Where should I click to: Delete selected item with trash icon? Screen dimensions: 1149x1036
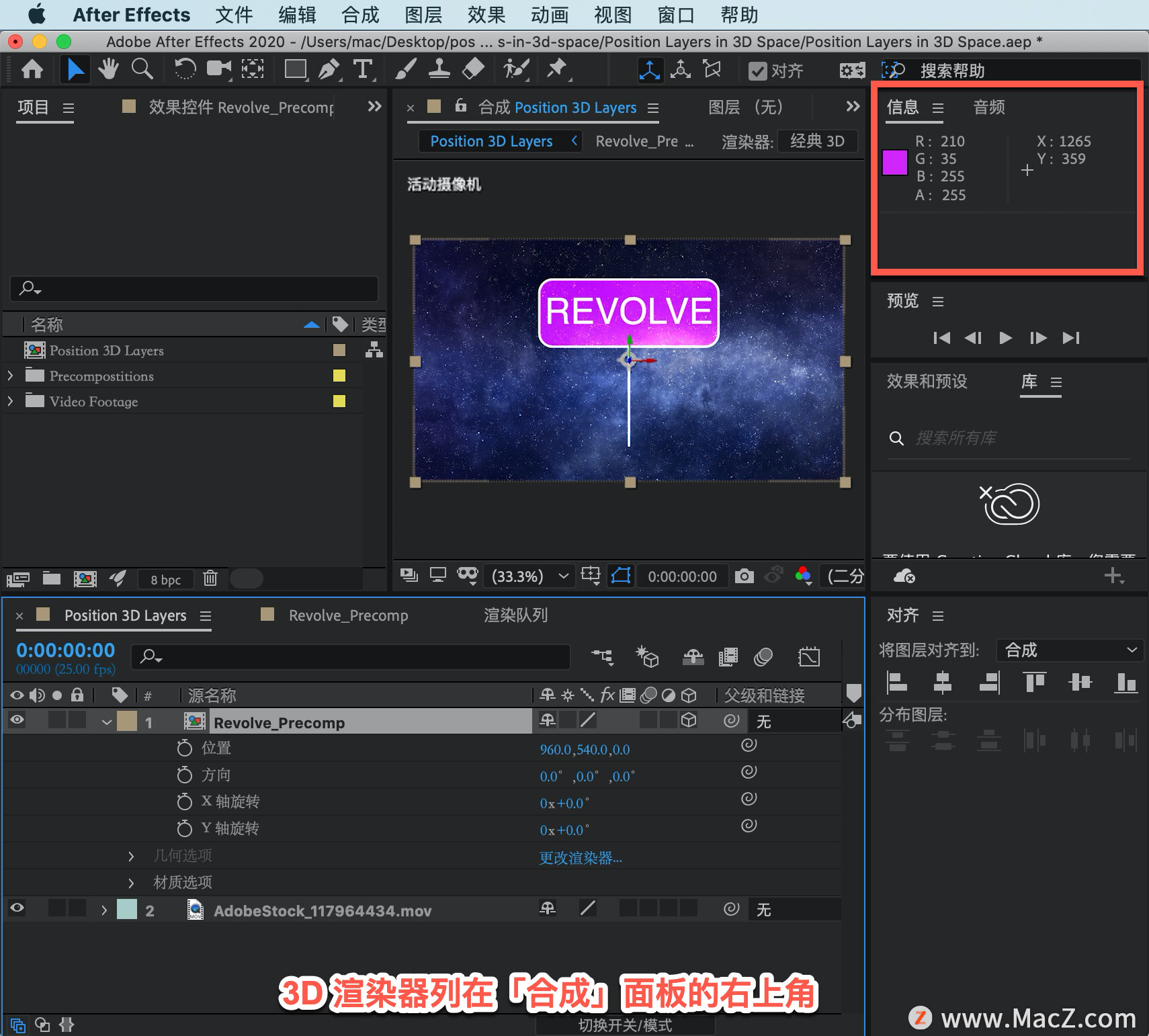pos(210,578)
